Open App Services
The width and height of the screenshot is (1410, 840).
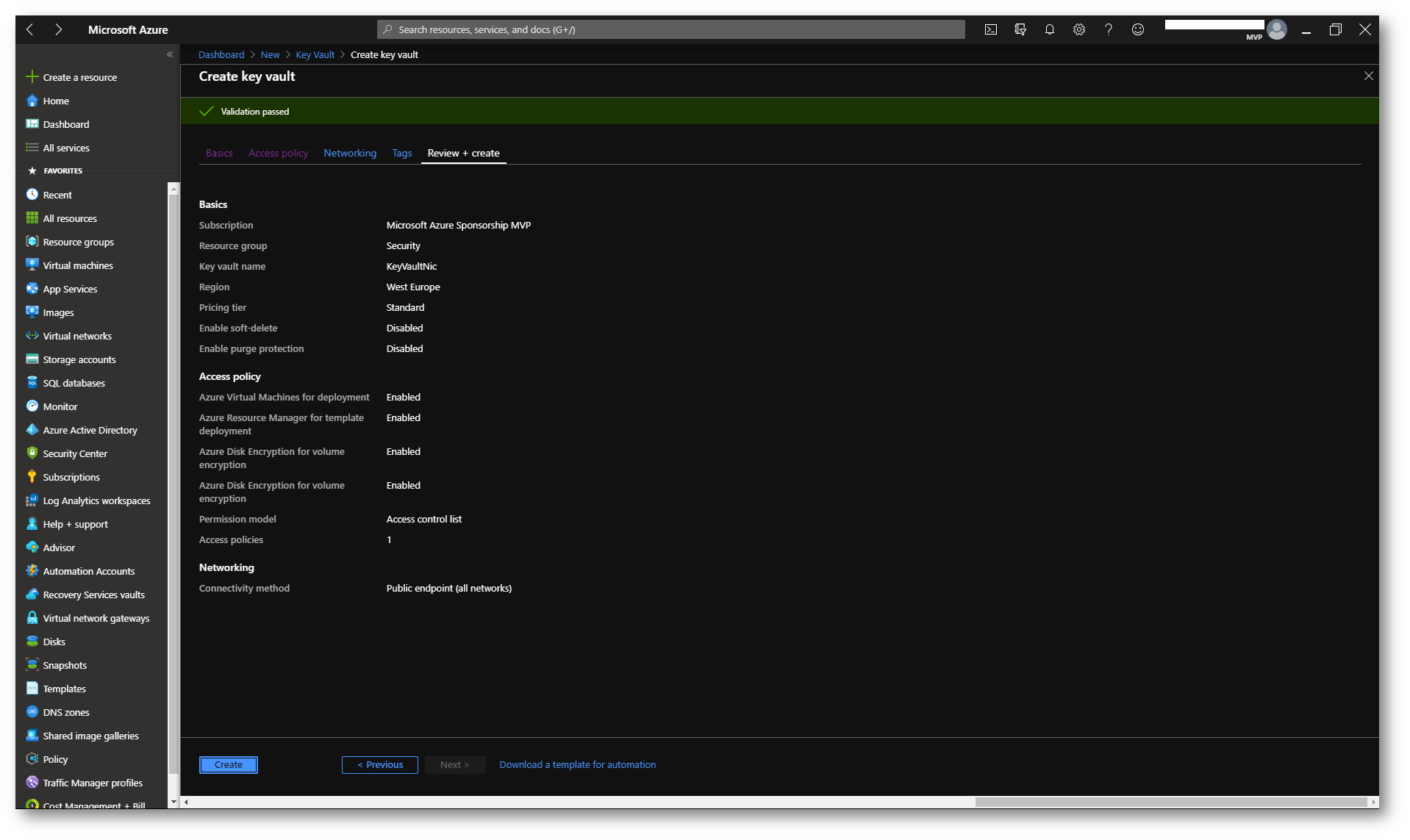click(70, 289)
